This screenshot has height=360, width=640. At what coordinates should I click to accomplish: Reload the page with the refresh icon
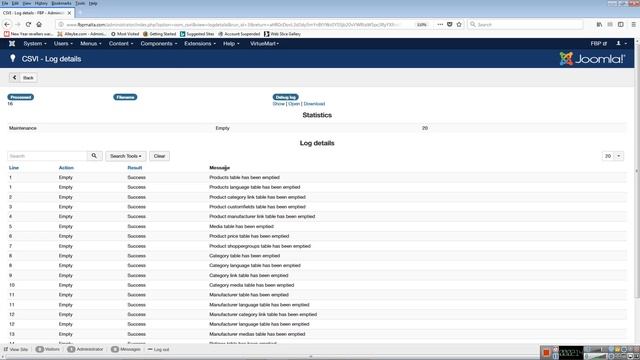[28, 24]
